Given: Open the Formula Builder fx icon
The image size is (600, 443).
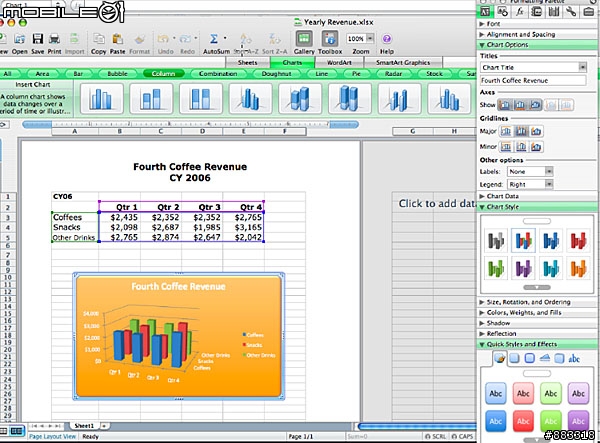Looking at the screenshot, I should [520, 11].
